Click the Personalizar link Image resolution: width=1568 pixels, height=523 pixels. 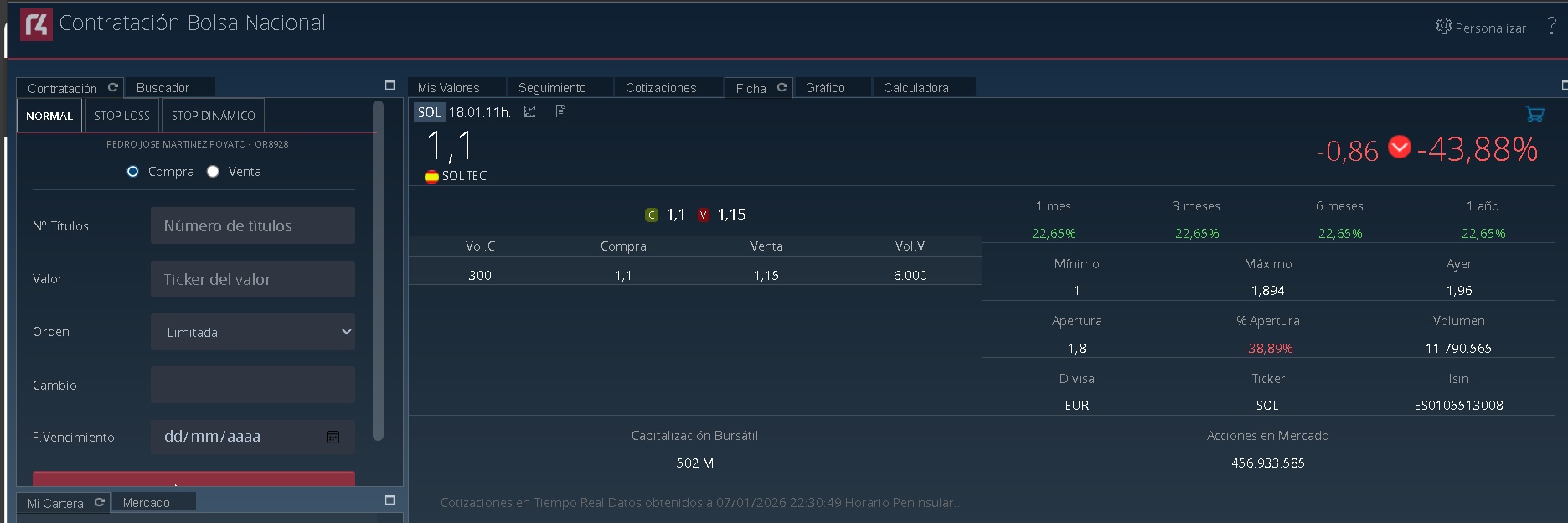click(x=1490, y=28)
